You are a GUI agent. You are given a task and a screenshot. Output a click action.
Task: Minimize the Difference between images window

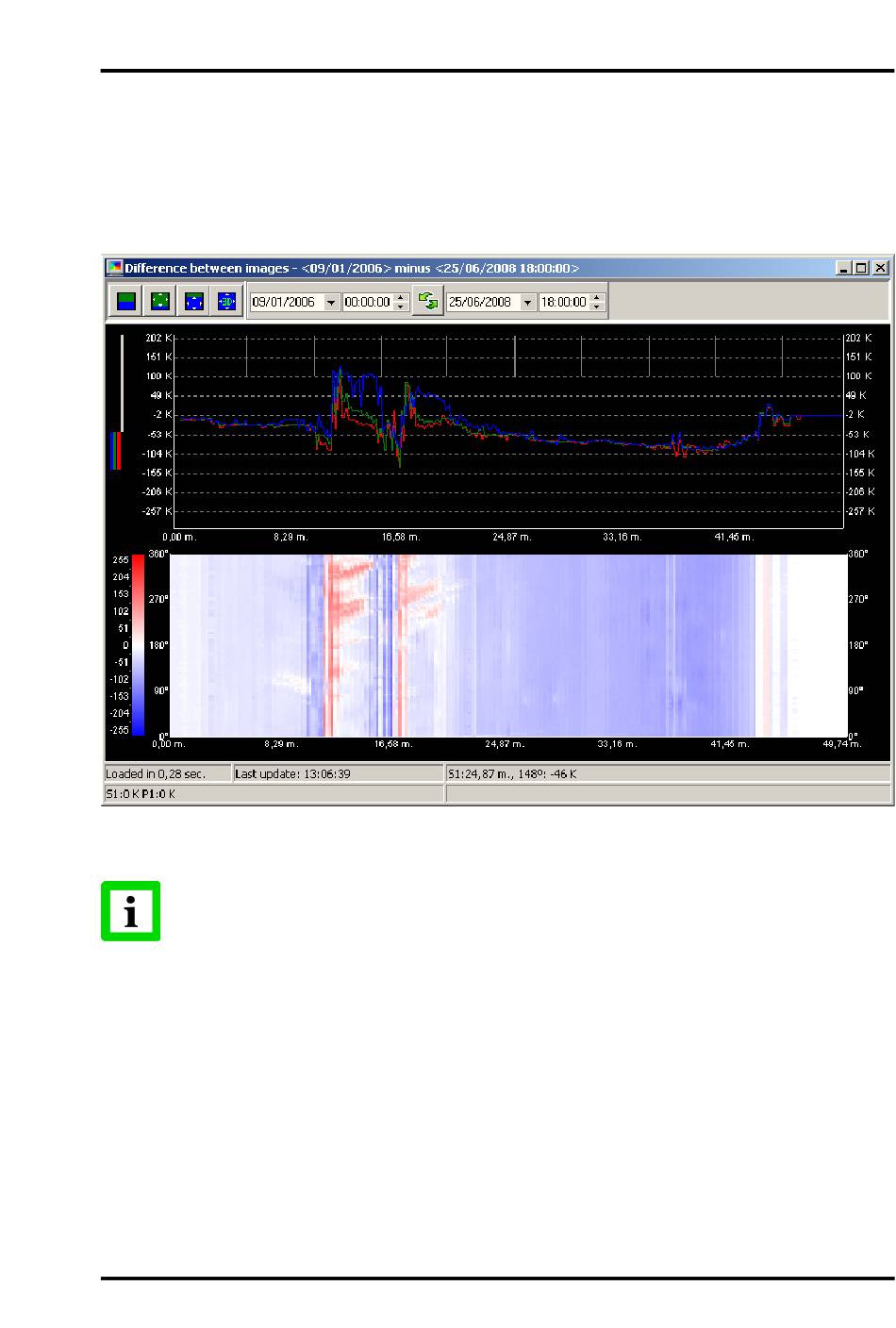point(845,268)
